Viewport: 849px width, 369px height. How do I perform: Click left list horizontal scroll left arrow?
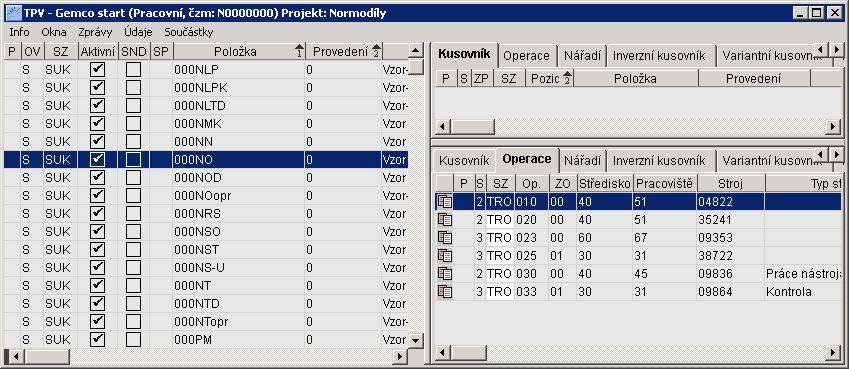(17, 357)
